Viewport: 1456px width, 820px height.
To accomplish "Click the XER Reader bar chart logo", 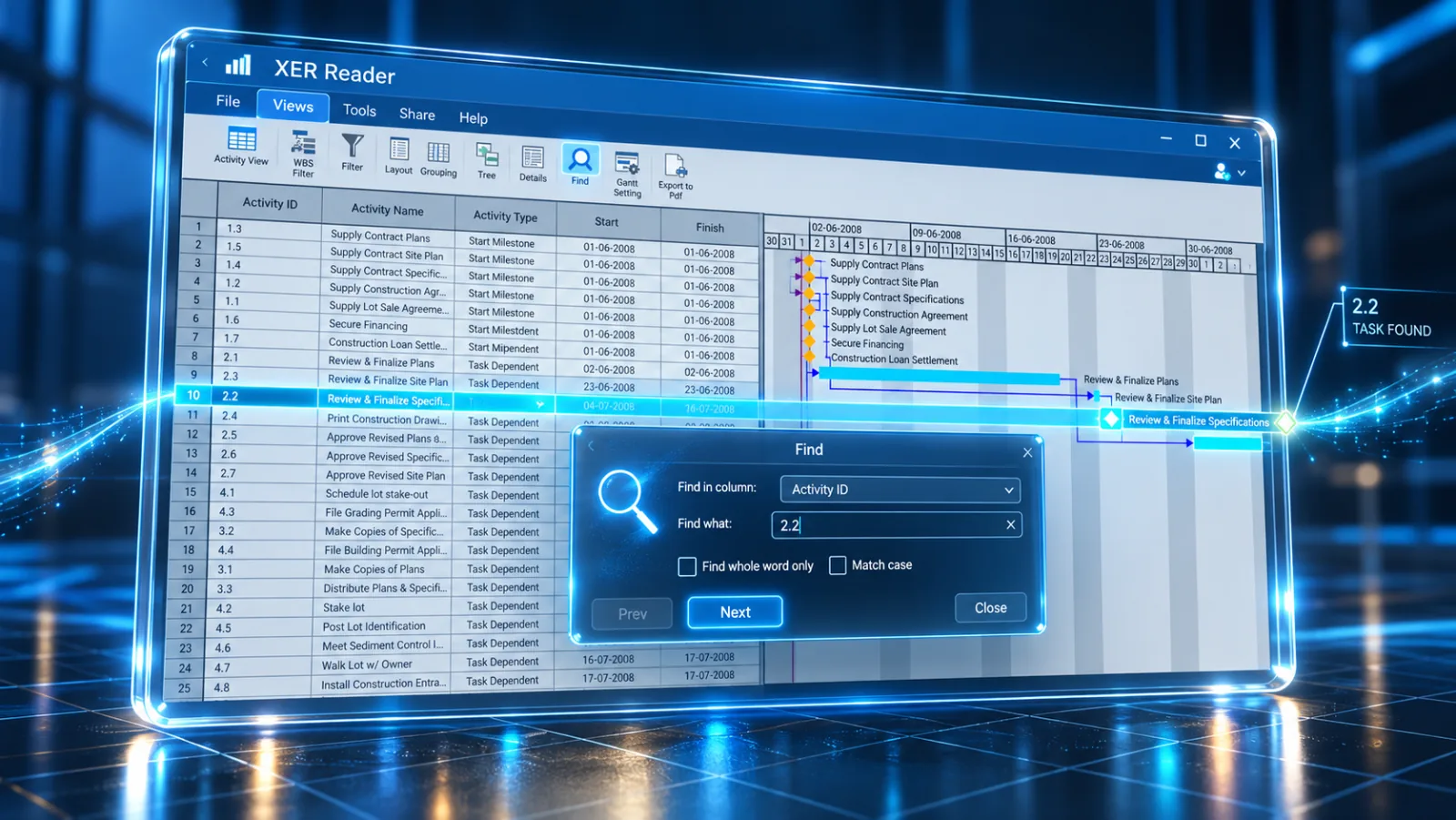I will (238, 64).
